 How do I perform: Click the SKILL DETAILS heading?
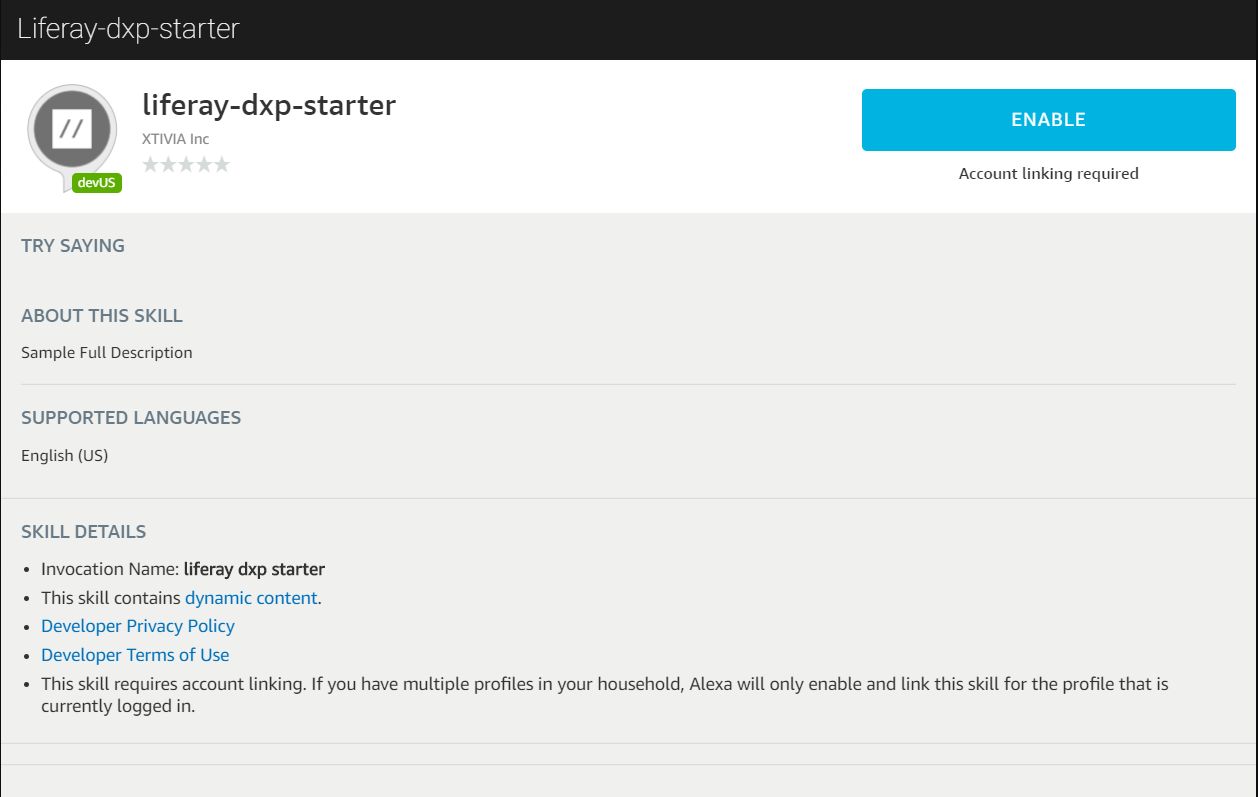tap(84, 532)
